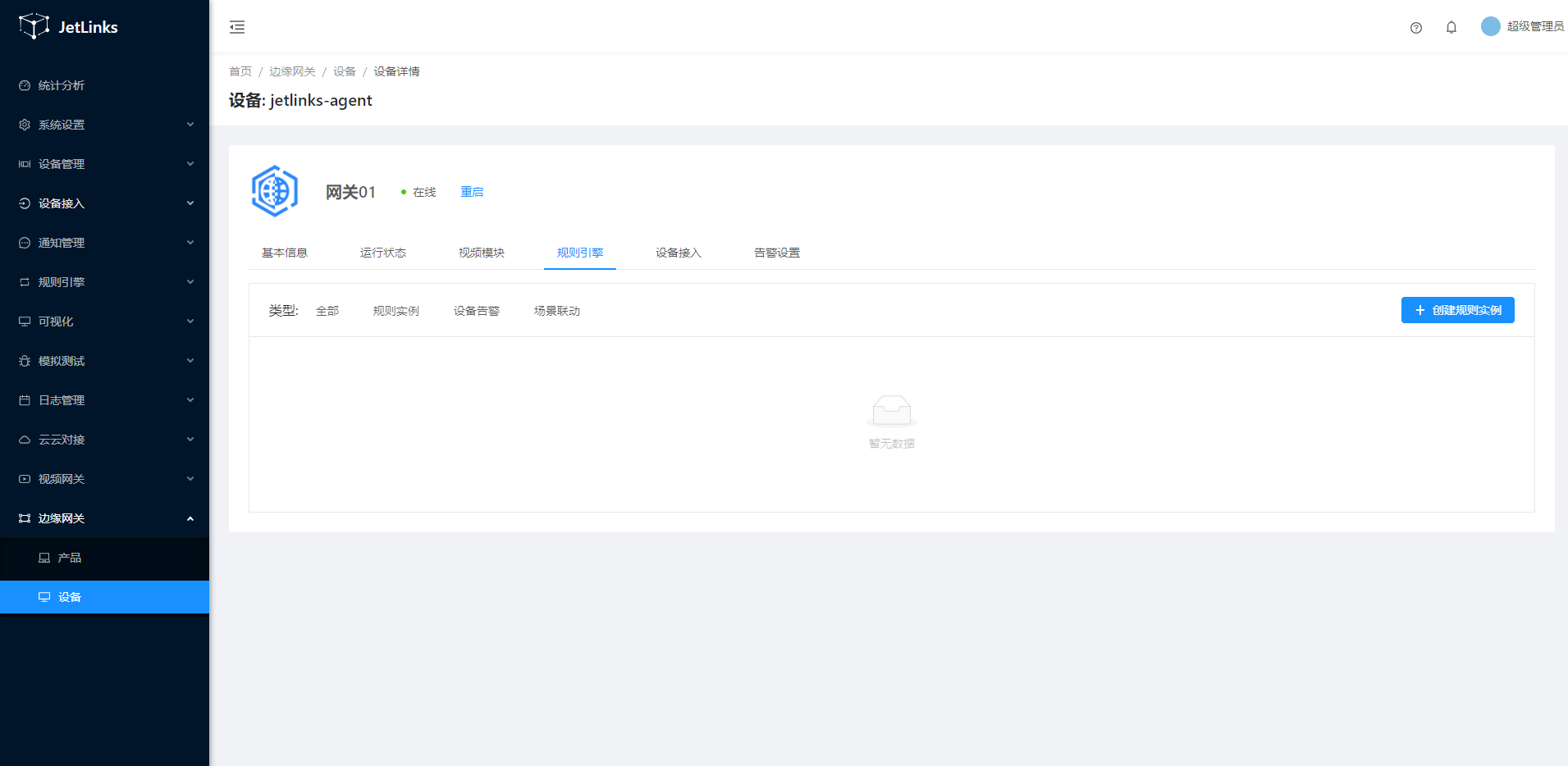Switch to the 视频模块 tab
The image size is (1568, 766).
point(481,253)
